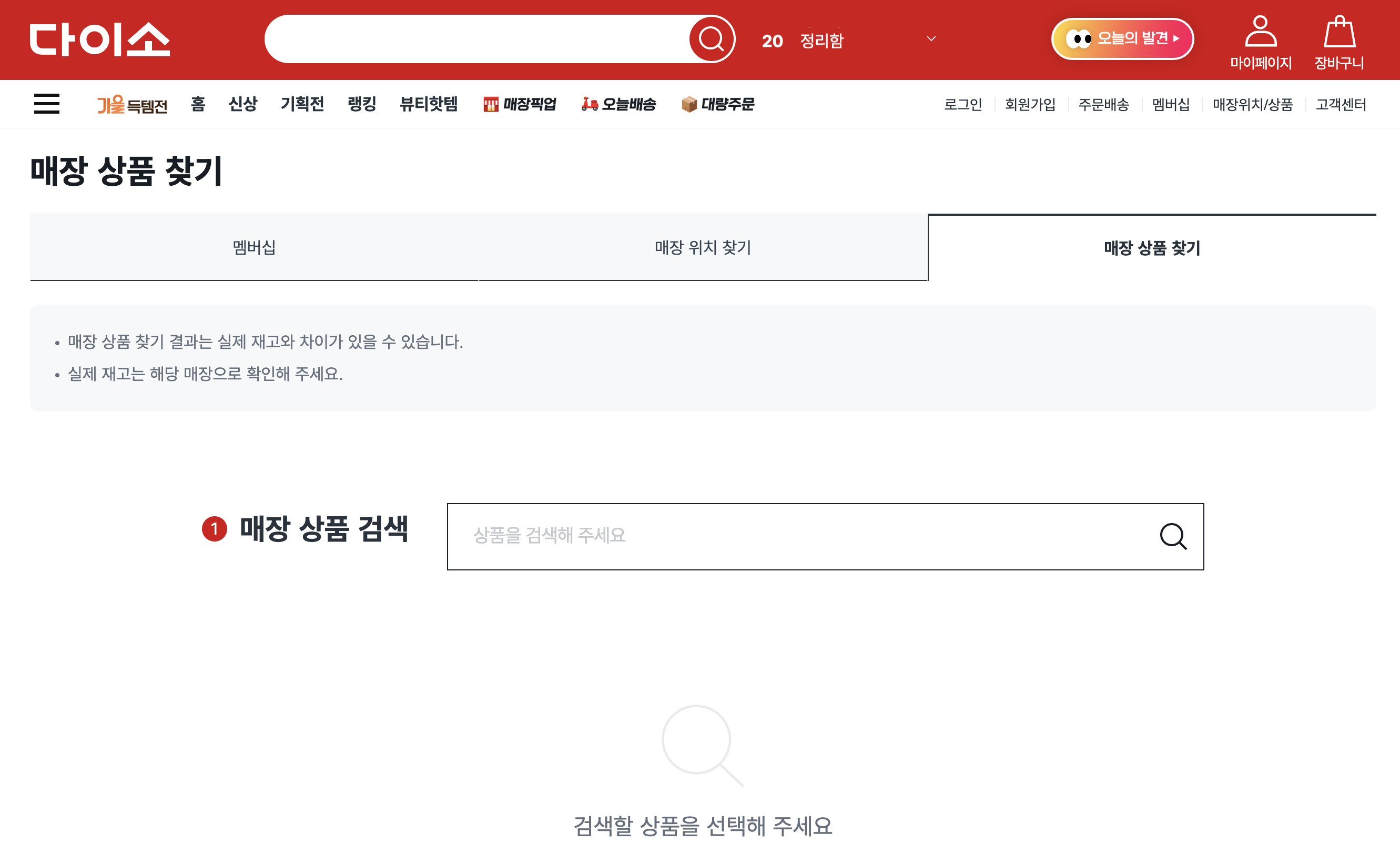Viewport: 1400px width, 863px height.
Task: Click the Daiso logo
Action: coord(100,39)
